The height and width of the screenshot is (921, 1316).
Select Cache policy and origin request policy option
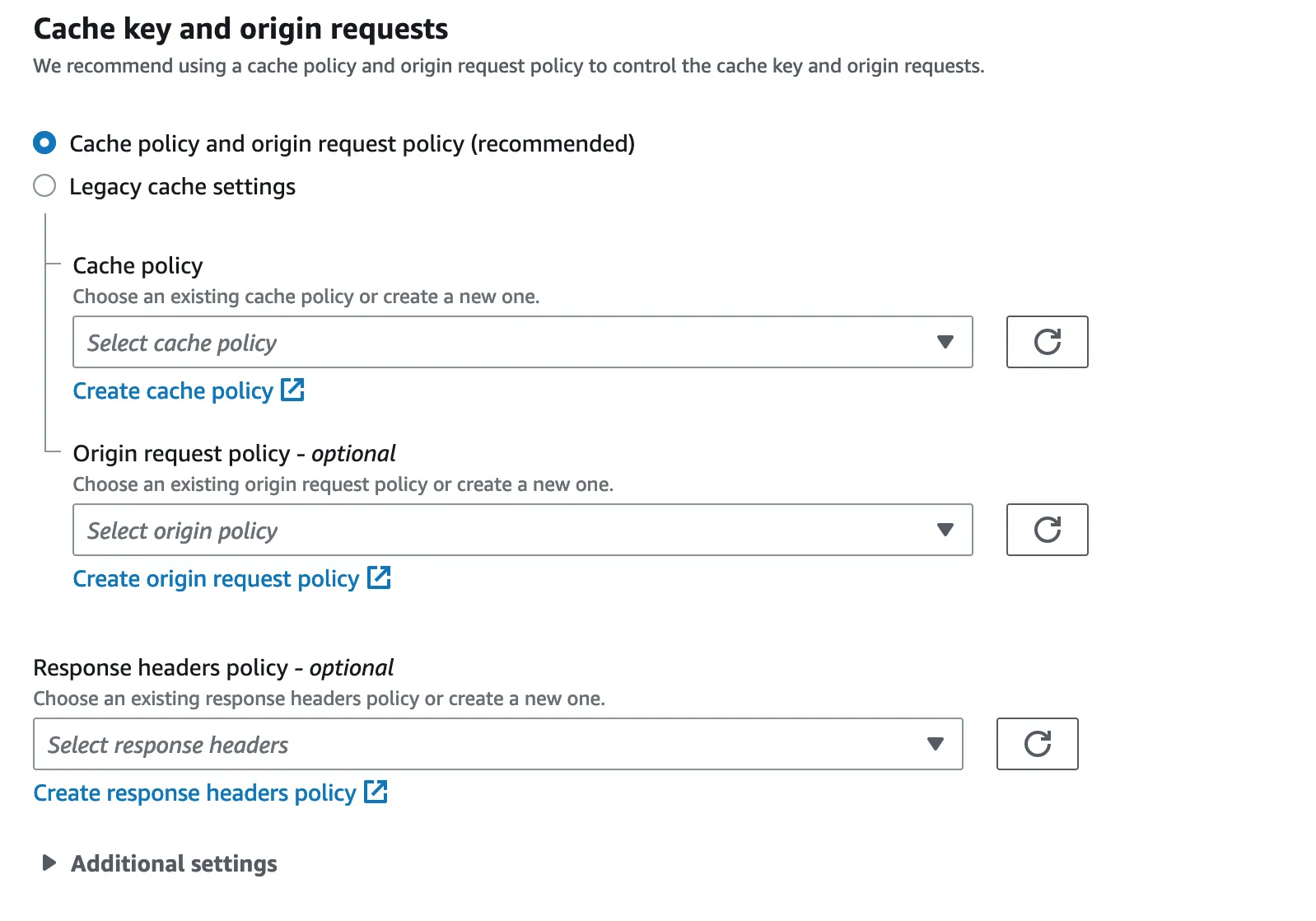(44, 143)
